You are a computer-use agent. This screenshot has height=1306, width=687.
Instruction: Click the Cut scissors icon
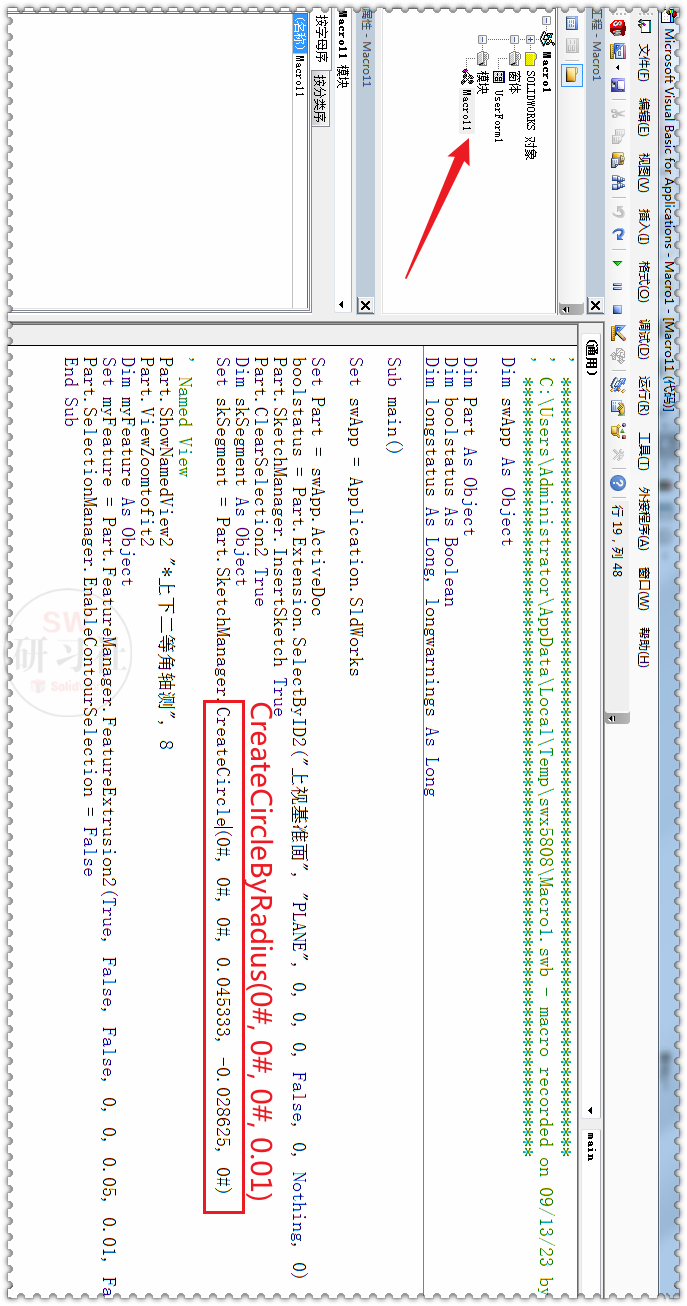[618, 114]
